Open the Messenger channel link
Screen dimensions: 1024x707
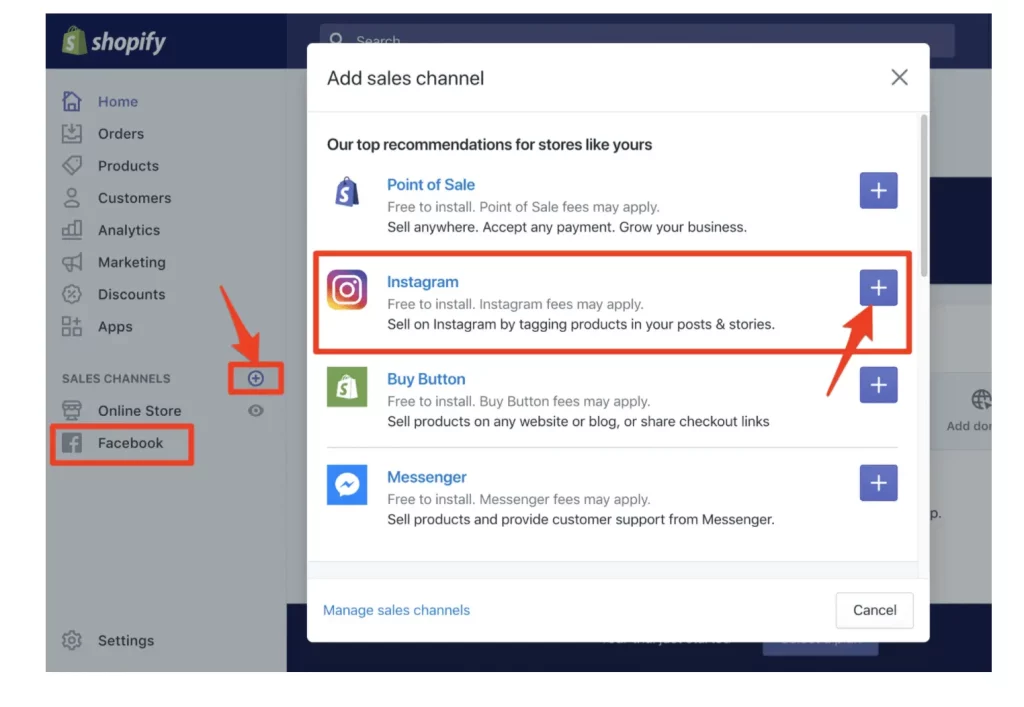point(427,477)
